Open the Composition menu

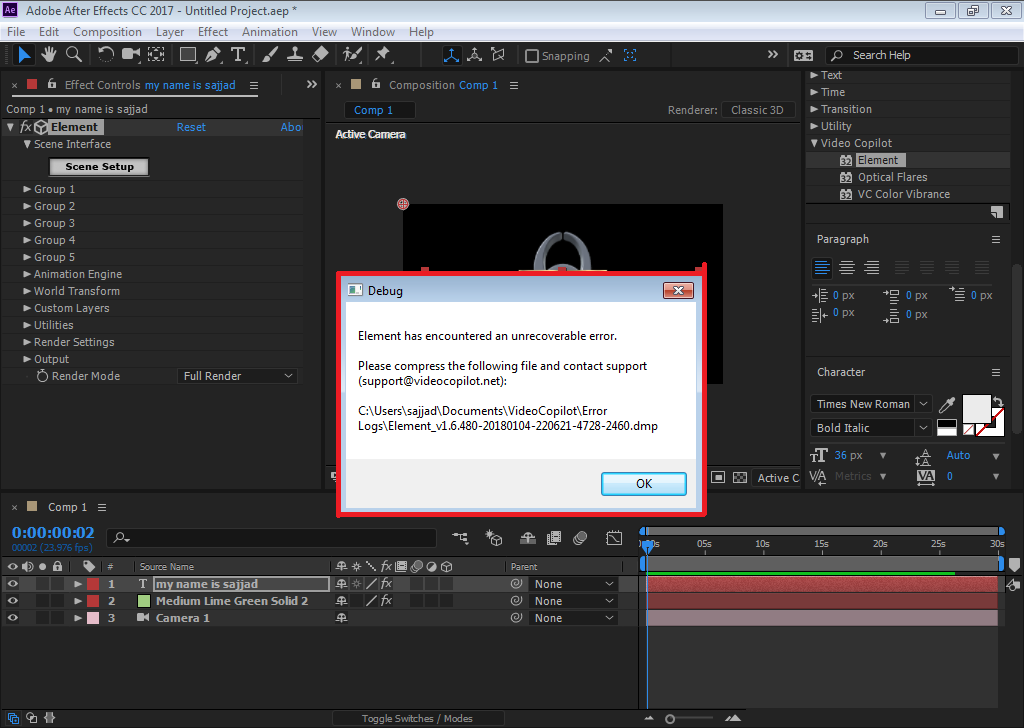[x=107, y=31]
